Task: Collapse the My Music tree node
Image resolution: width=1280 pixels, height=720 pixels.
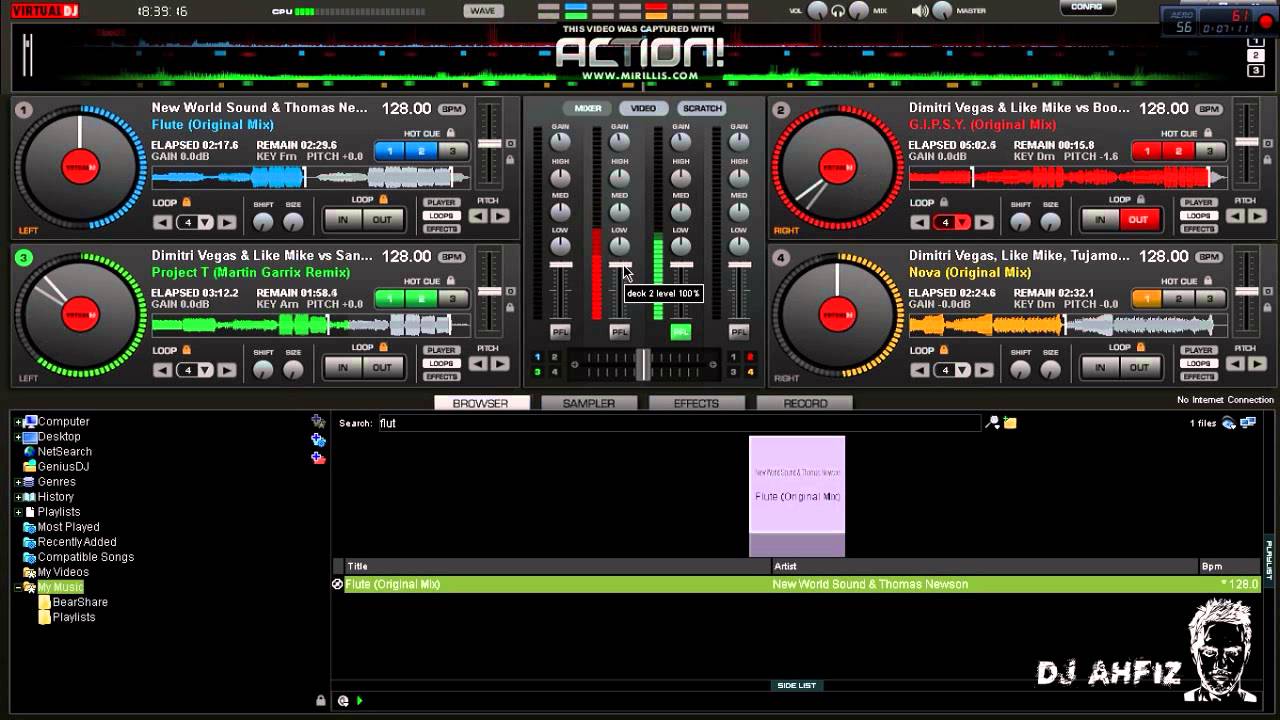Action: (x=18, y=587)
